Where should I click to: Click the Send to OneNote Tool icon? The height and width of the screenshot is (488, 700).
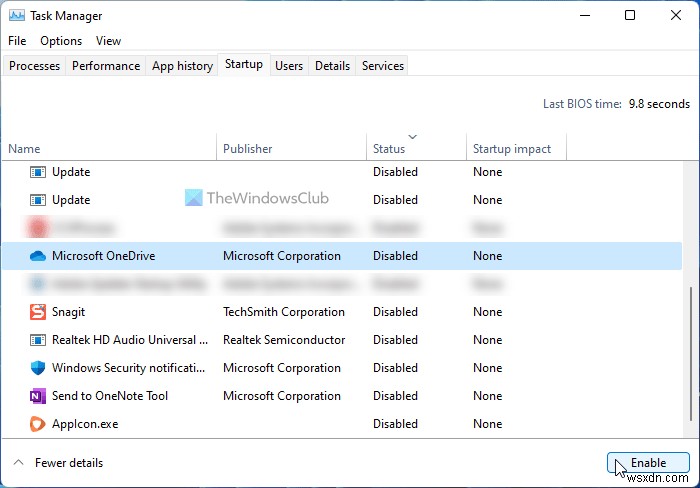pyautogui.click(x=38, y=396)
